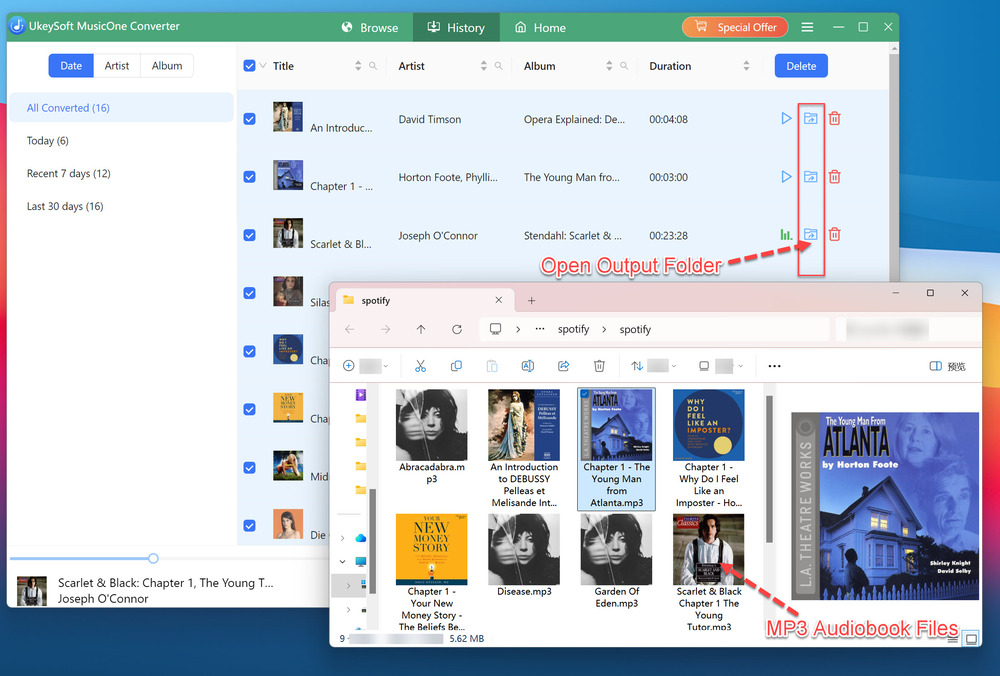This screenshot has height=676, width=1000.
Task: Group history by Date
Action: point(71,66)
